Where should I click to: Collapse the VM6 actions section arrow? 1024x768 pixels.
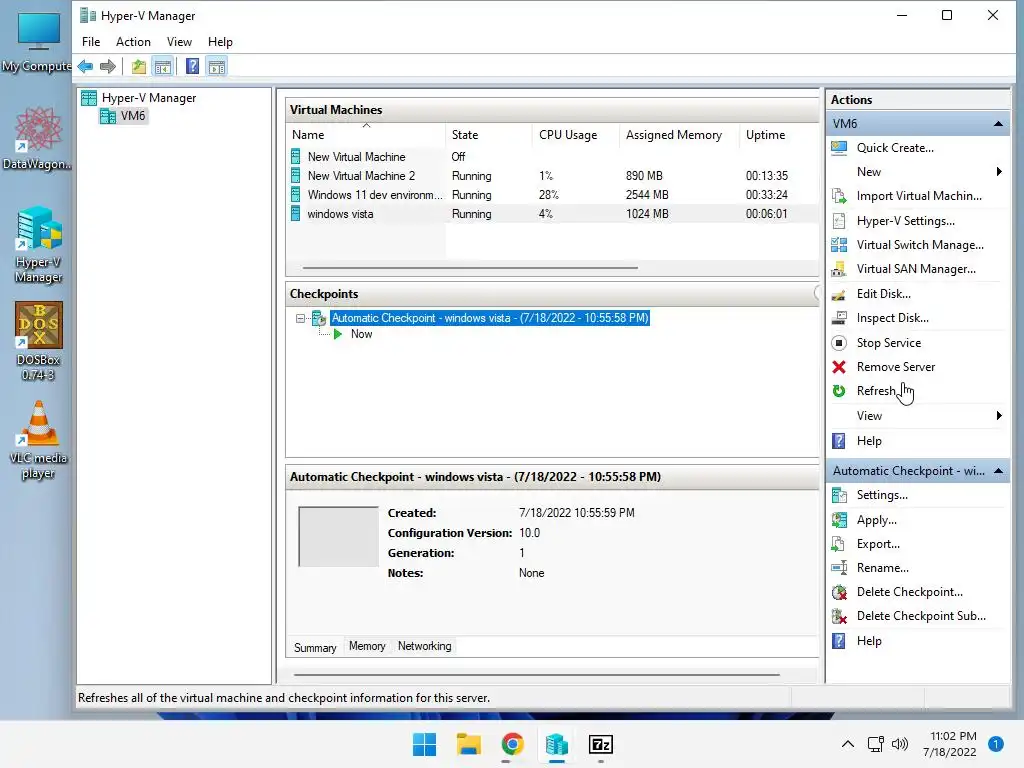coord(998,123)
